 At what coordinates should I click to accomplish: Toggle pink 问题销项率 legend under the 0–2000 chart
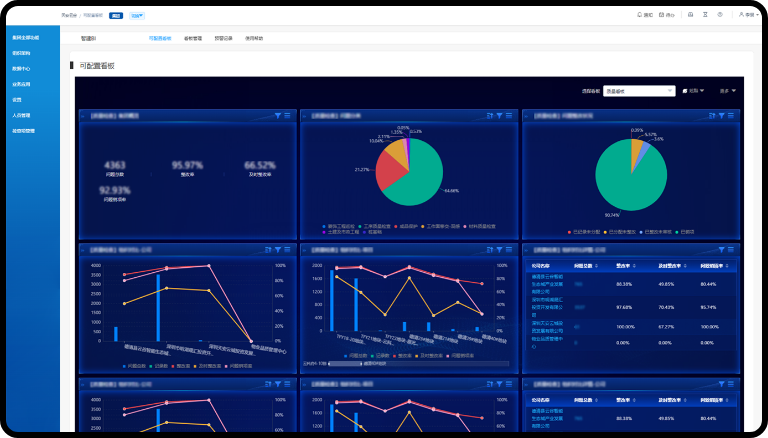coord(460,356)
